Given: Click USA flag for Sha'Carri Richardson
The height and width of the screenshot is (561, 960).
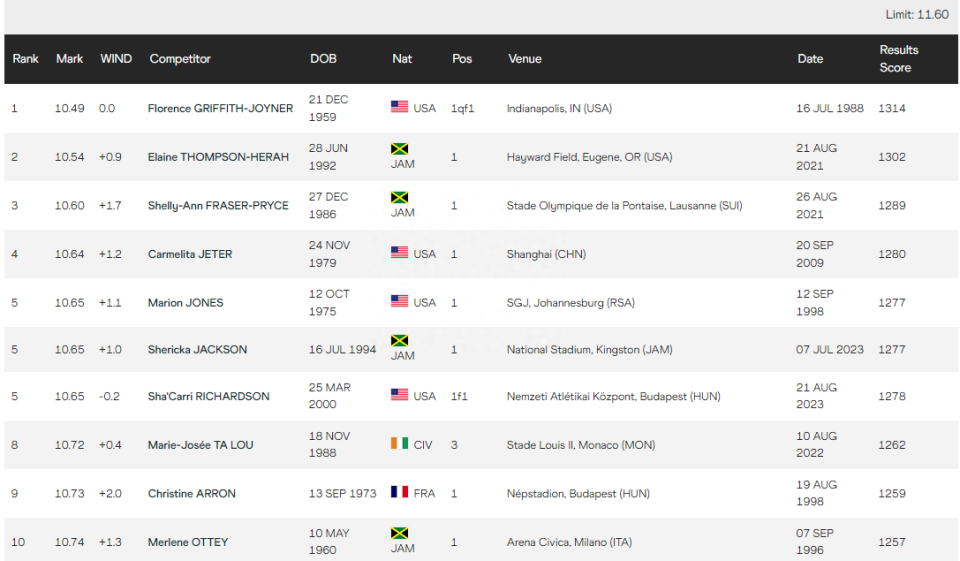Looking at the screenshot, I should (x=399, y=395).
